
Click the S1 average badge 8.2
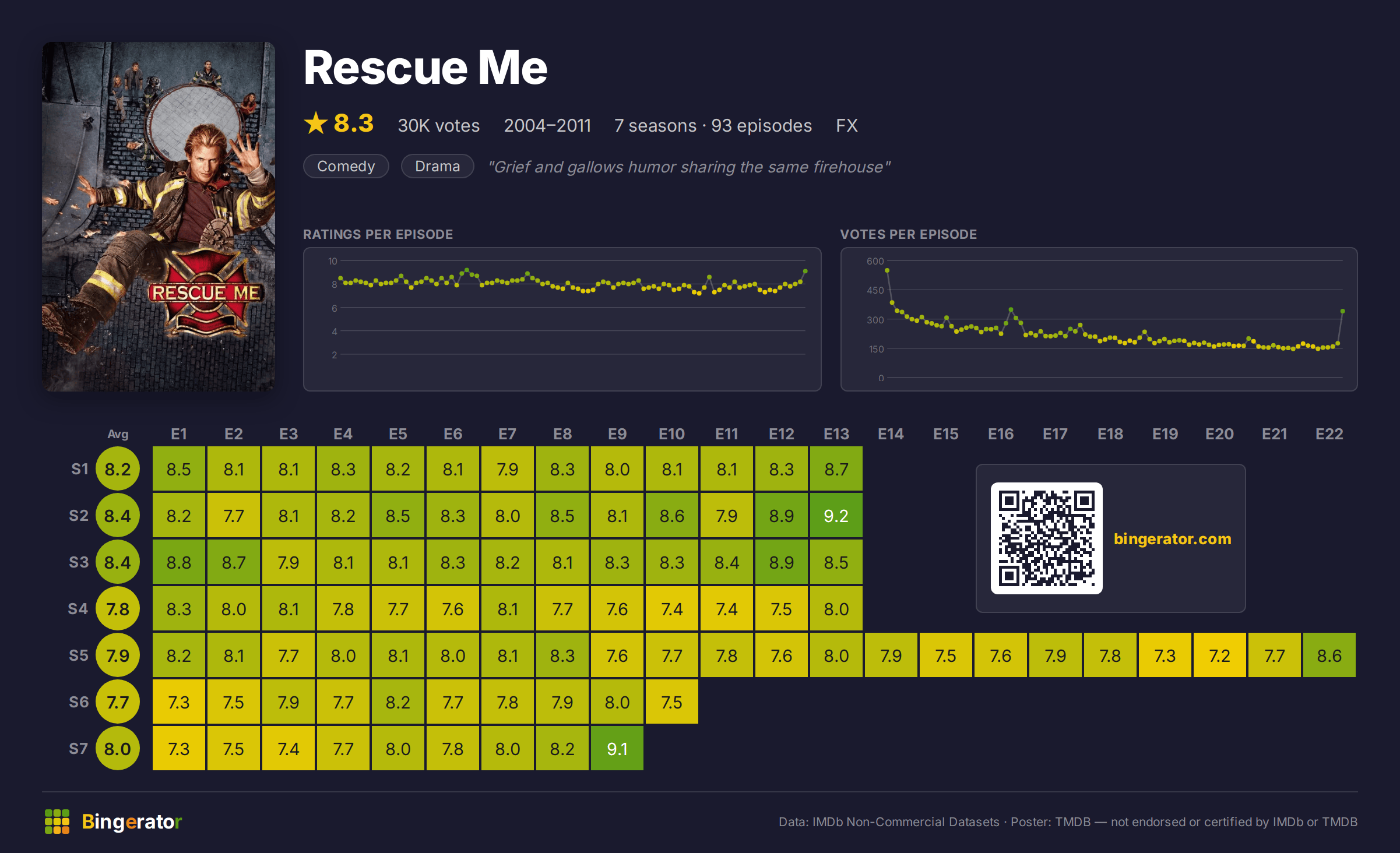[x=118, y=469]
